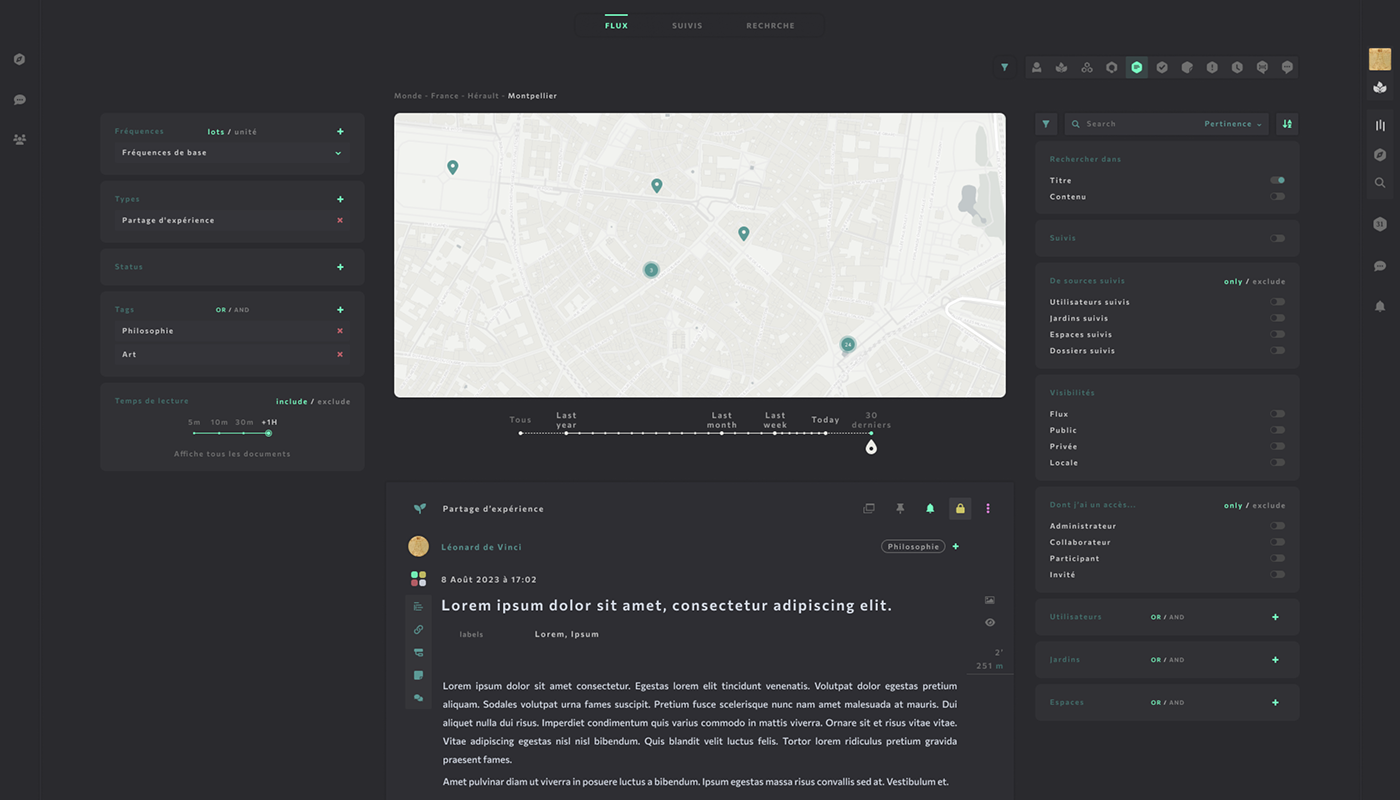Open the lotus icon in the right sidebar
This screenshot has width=1400, height=800.
1380,87
